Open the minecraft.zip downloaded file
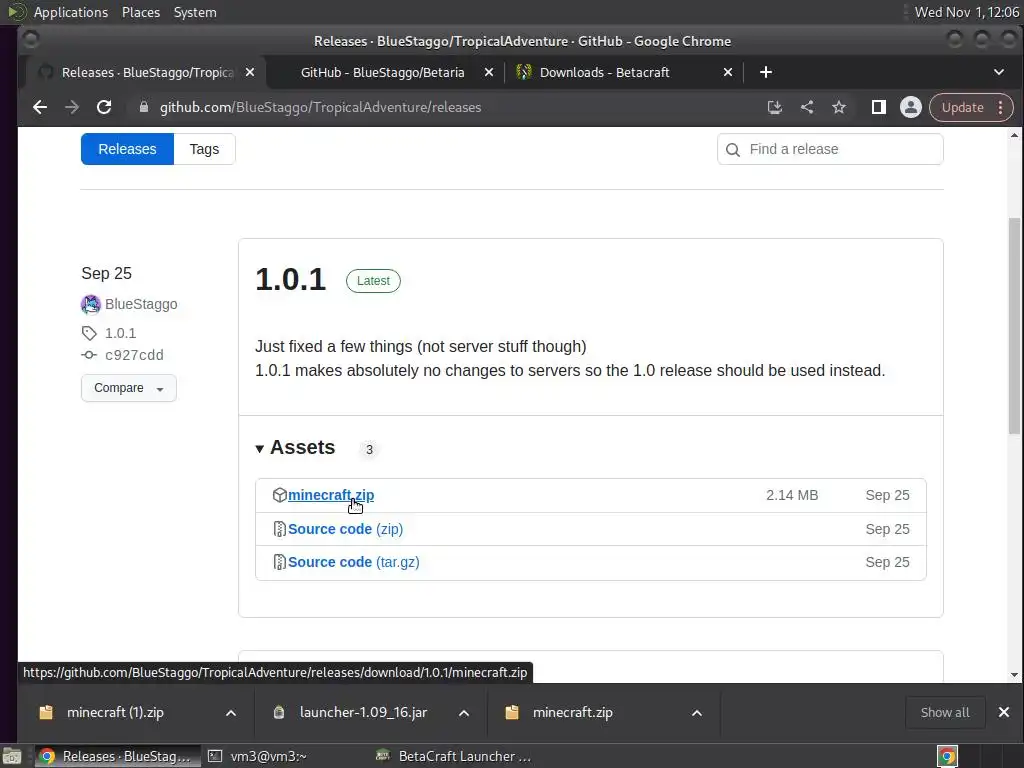1024x768 pixels. pos(572,712)
